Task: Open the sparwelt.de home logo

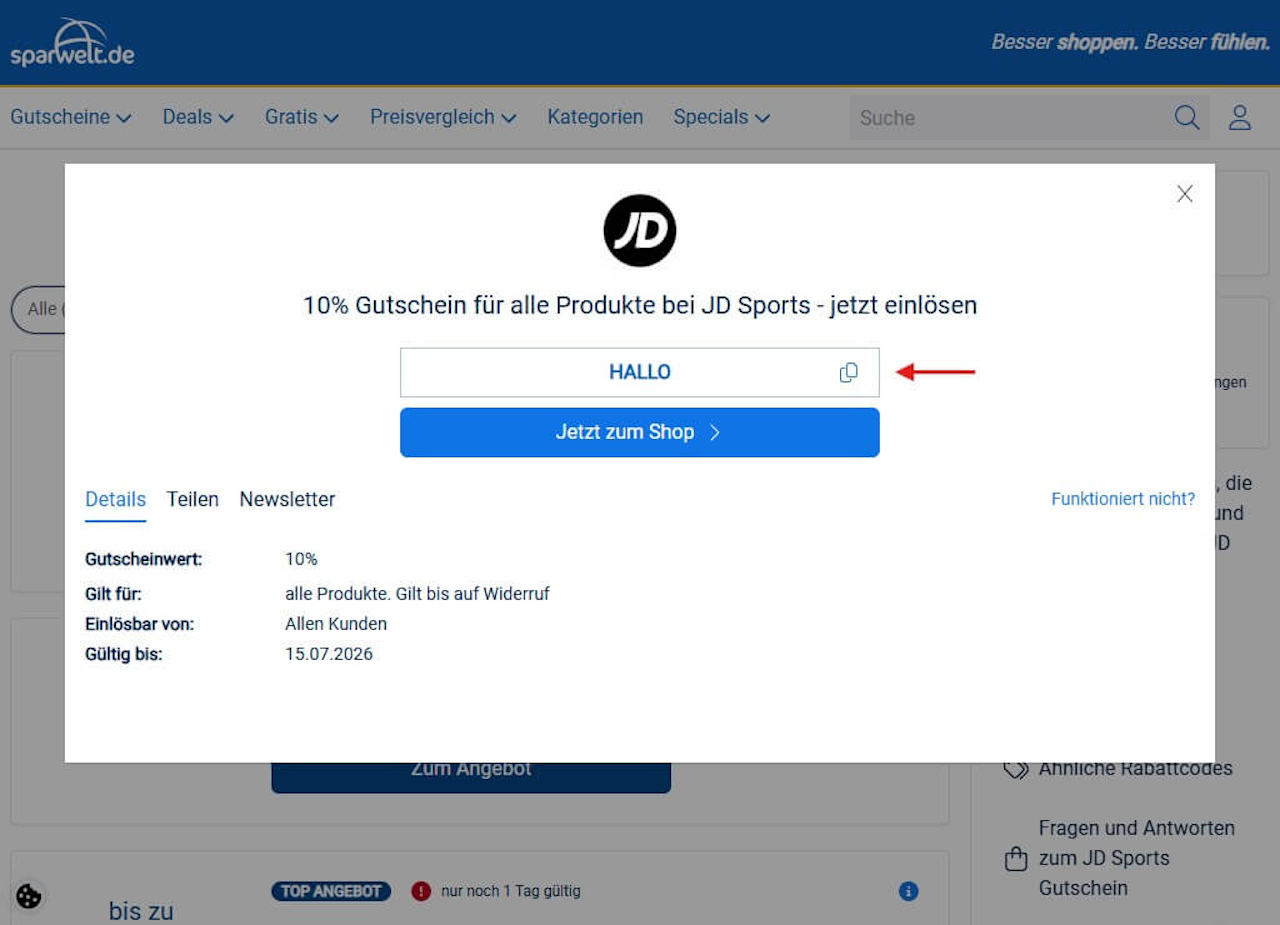Action: [72, 42]
